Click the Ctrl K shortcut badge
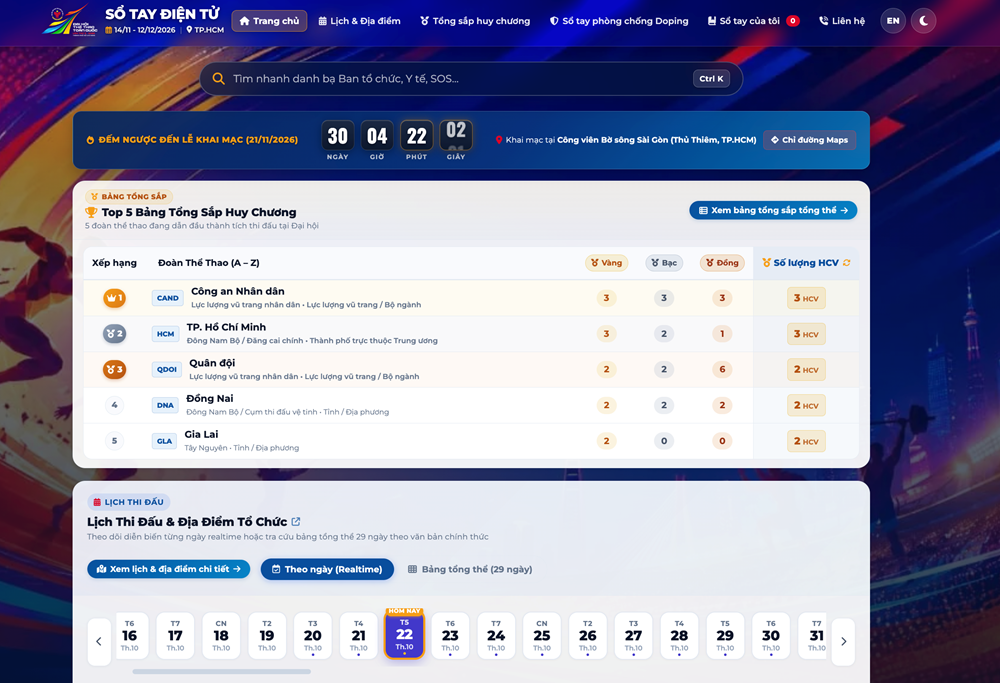The width and height of the screenshot is (1000, 683). coord(711,78)
